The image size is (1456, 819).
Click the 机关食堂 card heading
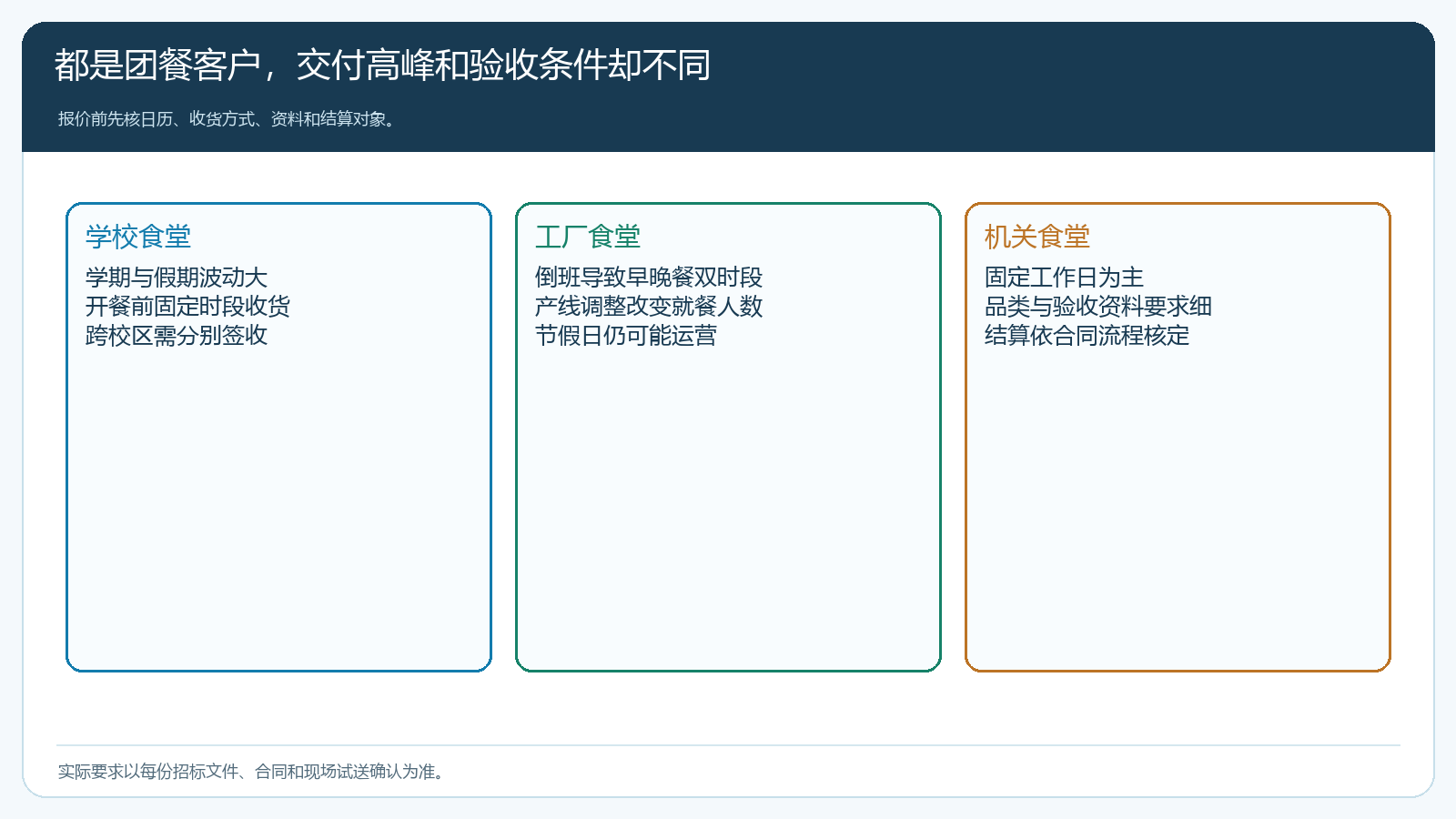point(1037,237)
